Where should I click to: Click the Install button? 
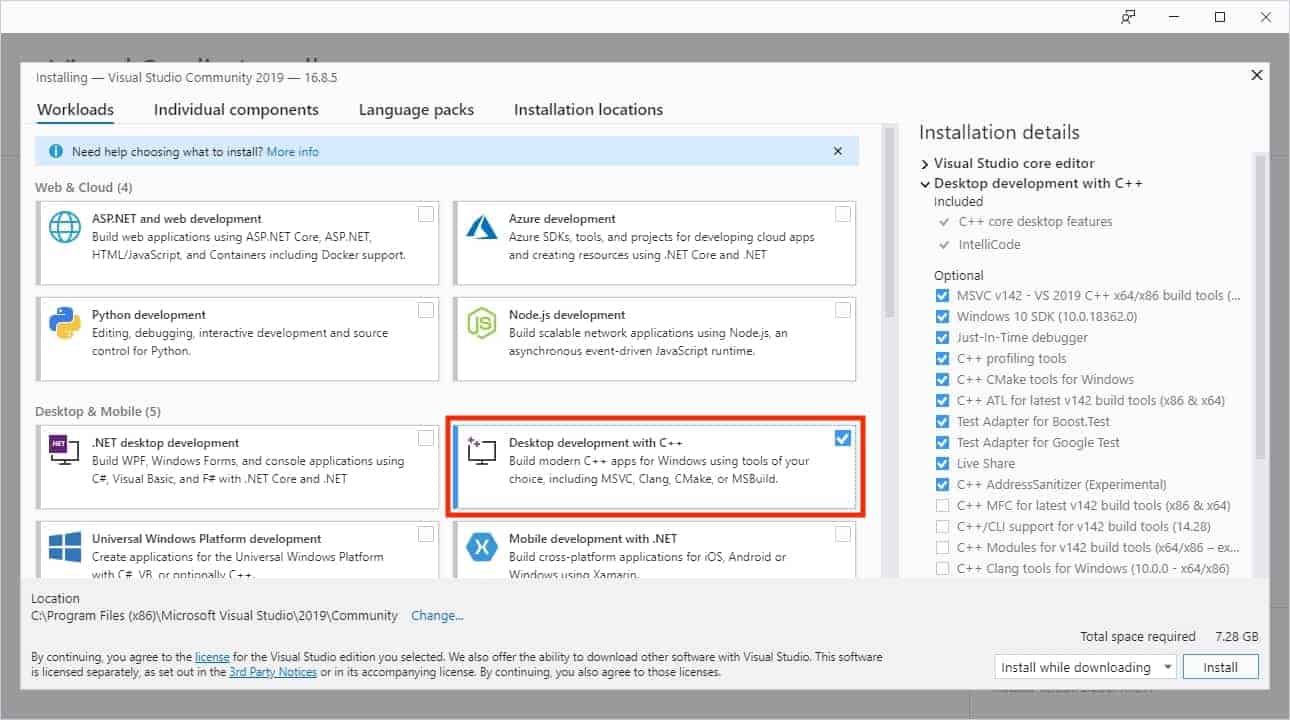[x=1220, y=667]
